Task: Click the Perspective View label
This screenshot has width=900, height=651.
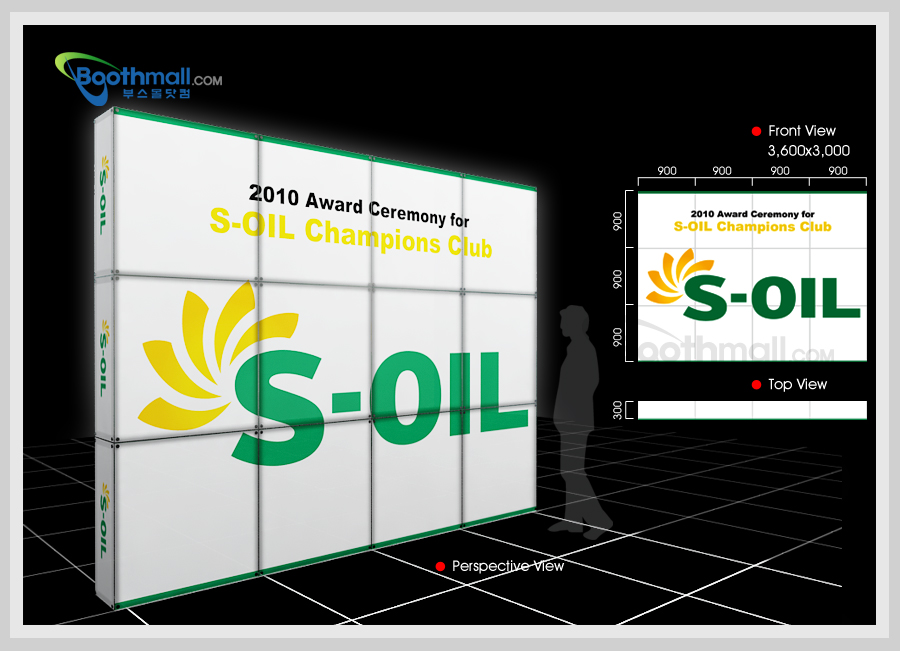Action: pyautogui.click(x=507, y=567)
